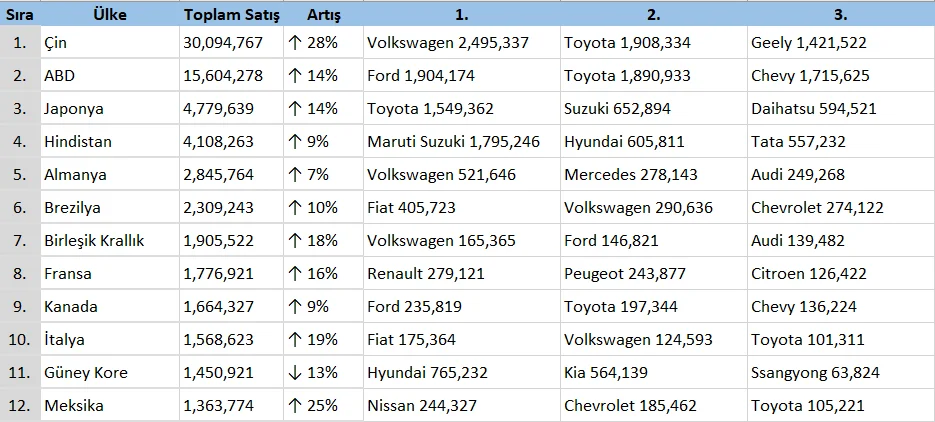Screen dimensions: 935x422
Task: Select the Toplam Satış column header
Action: [x=230, y=15]
